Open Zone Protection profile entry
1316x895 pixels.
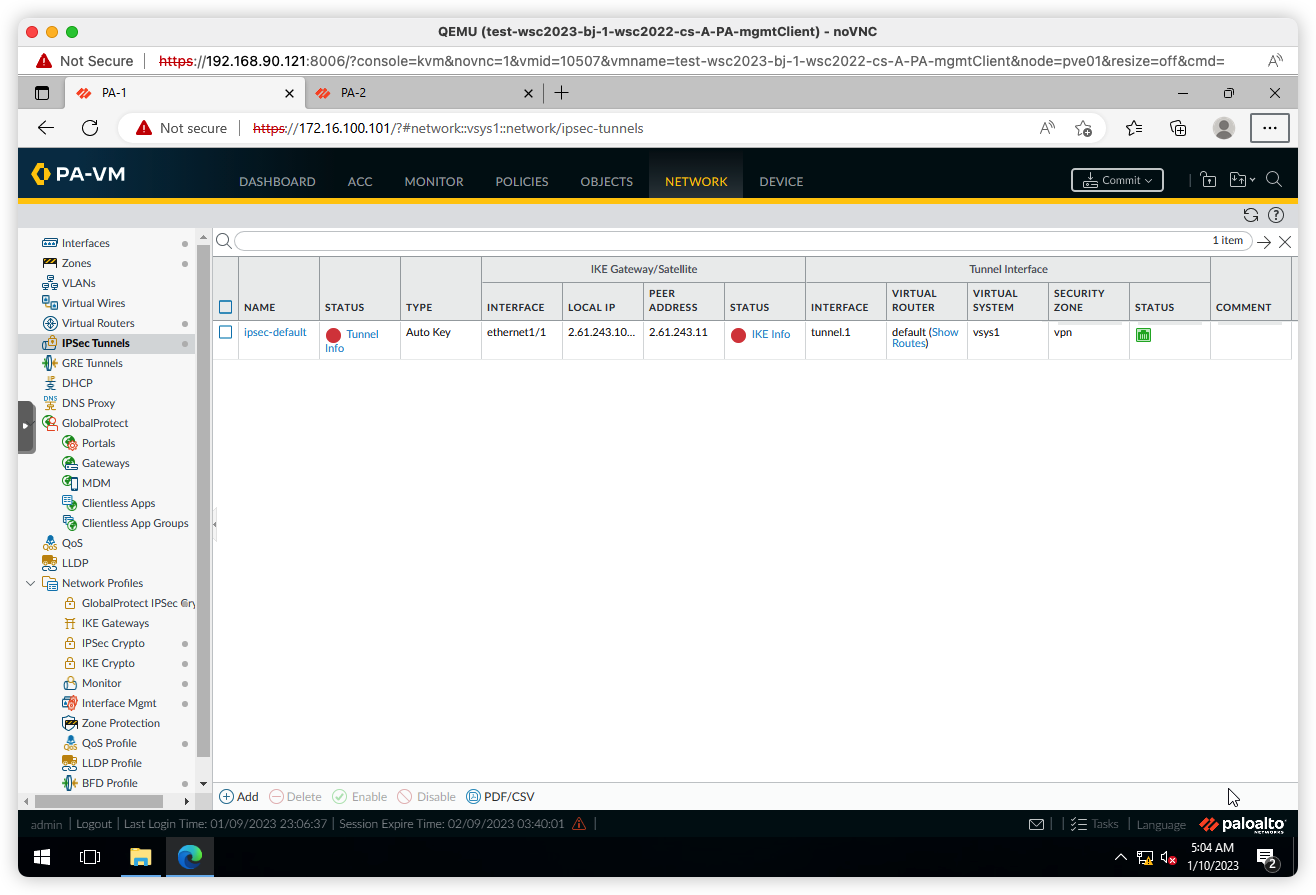tap(120, 723)
